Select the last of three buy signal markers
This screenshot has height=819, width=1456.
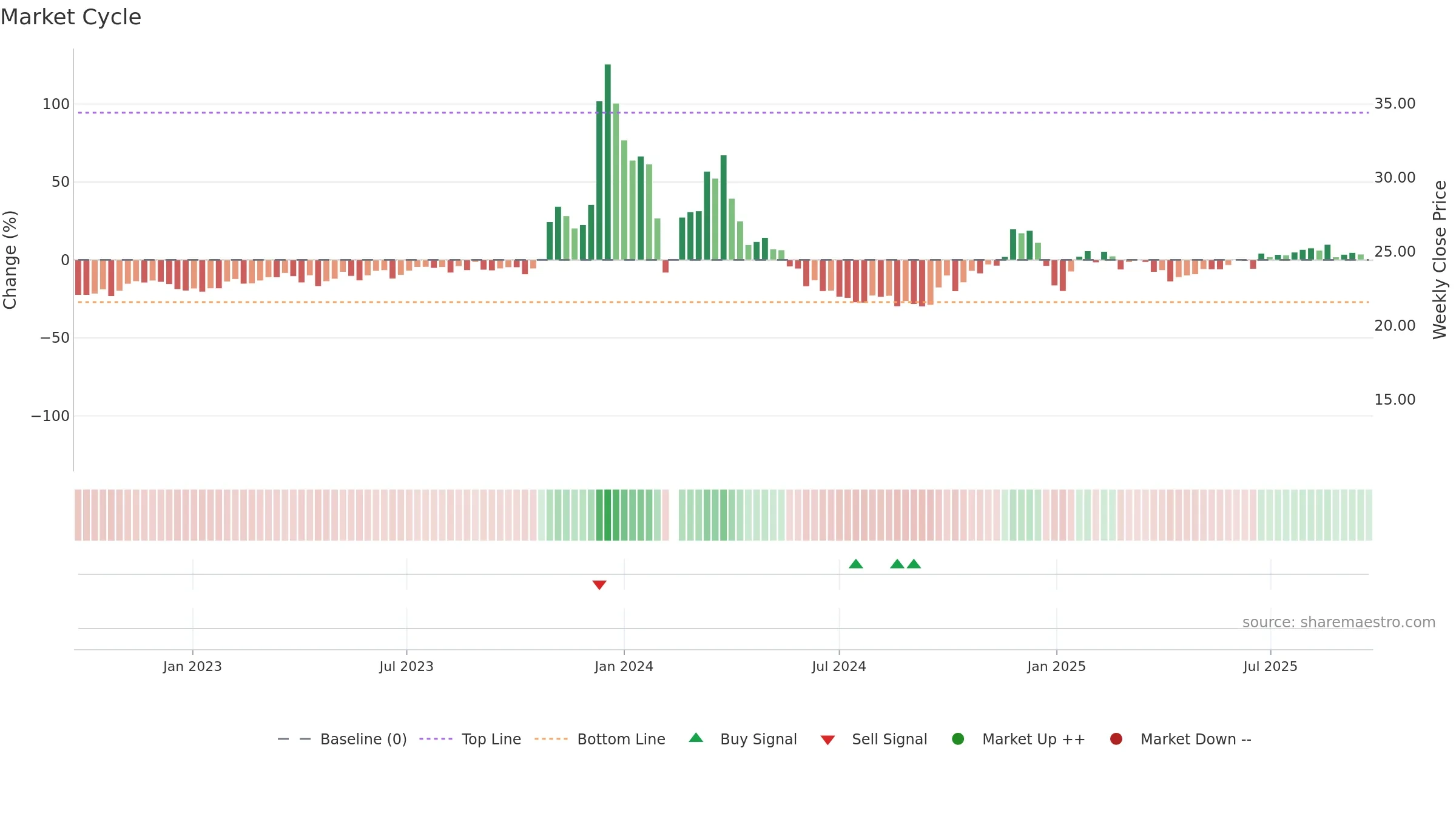coord(914,564)
